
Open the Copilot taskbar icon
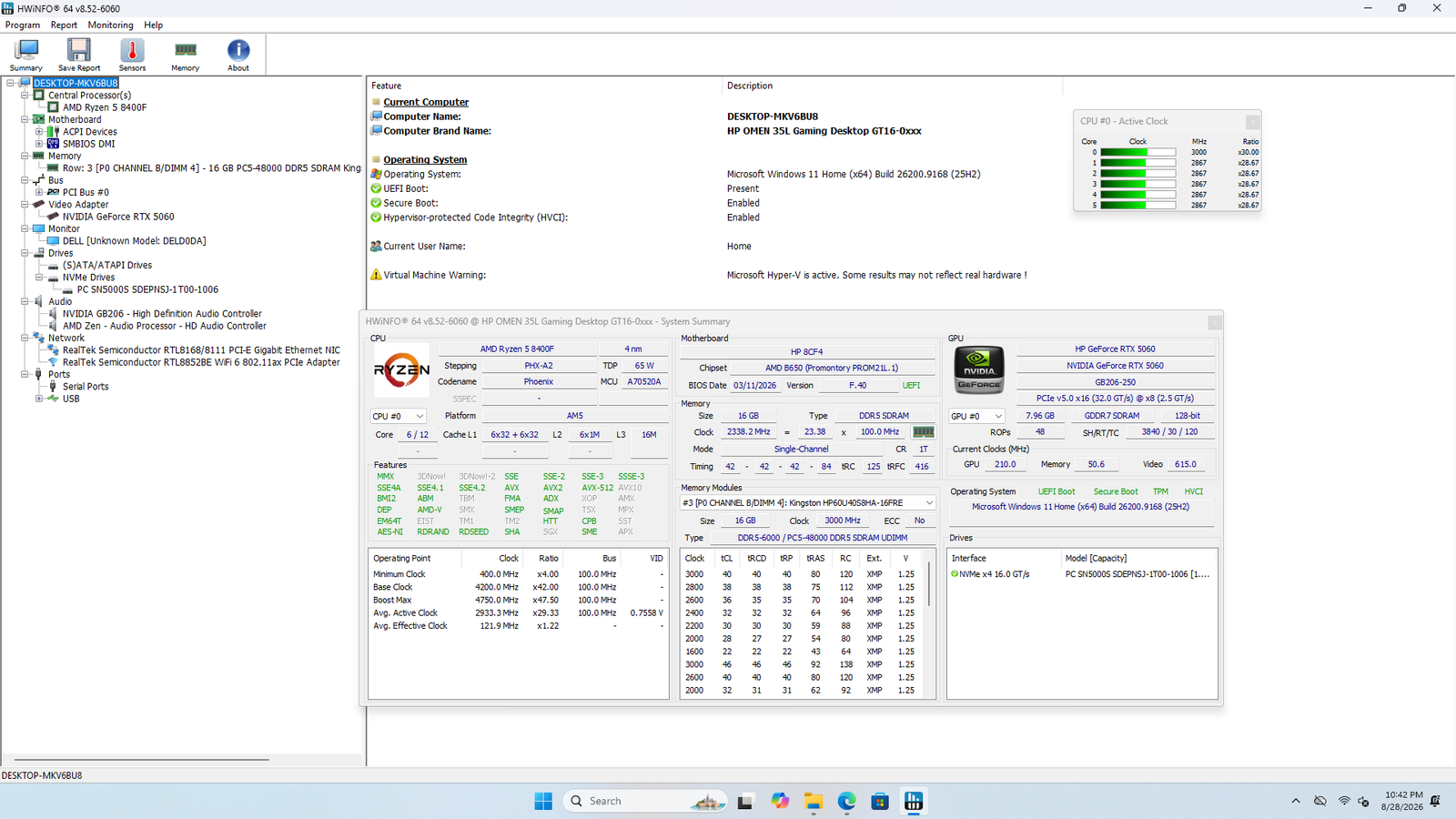click(x=780, y=801)
